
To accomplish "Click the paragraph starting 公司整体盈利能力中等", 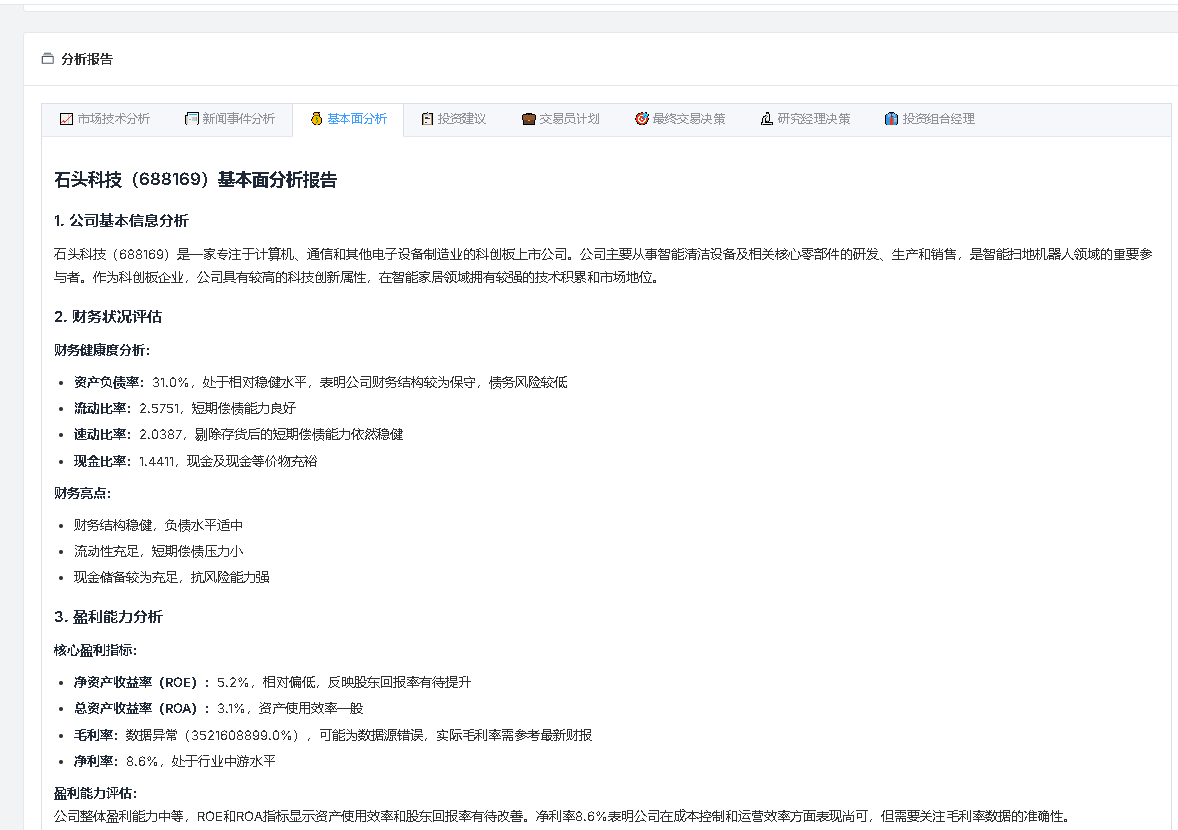I will pos(561,816).
